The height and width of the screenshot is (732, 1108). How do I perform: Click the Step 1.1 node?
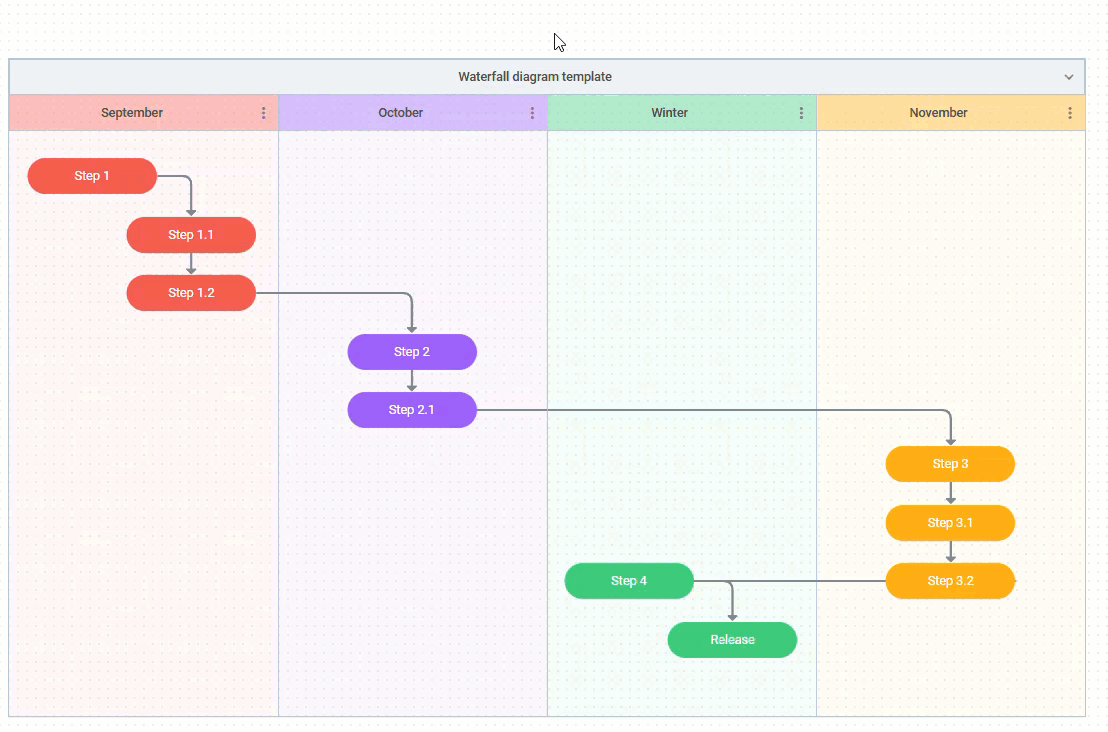[x=191, y=235]
